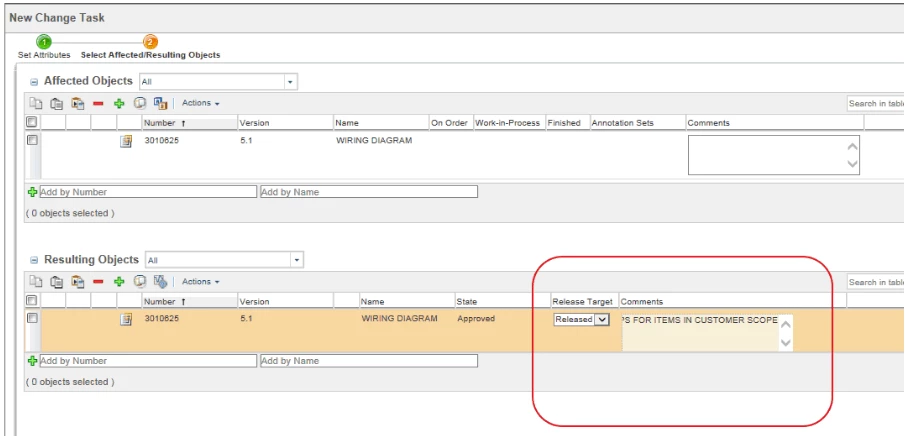Click 3010825 number in Resulting Objects row
The height and width of the screenshot is (436, 906).
click(161, 318)
